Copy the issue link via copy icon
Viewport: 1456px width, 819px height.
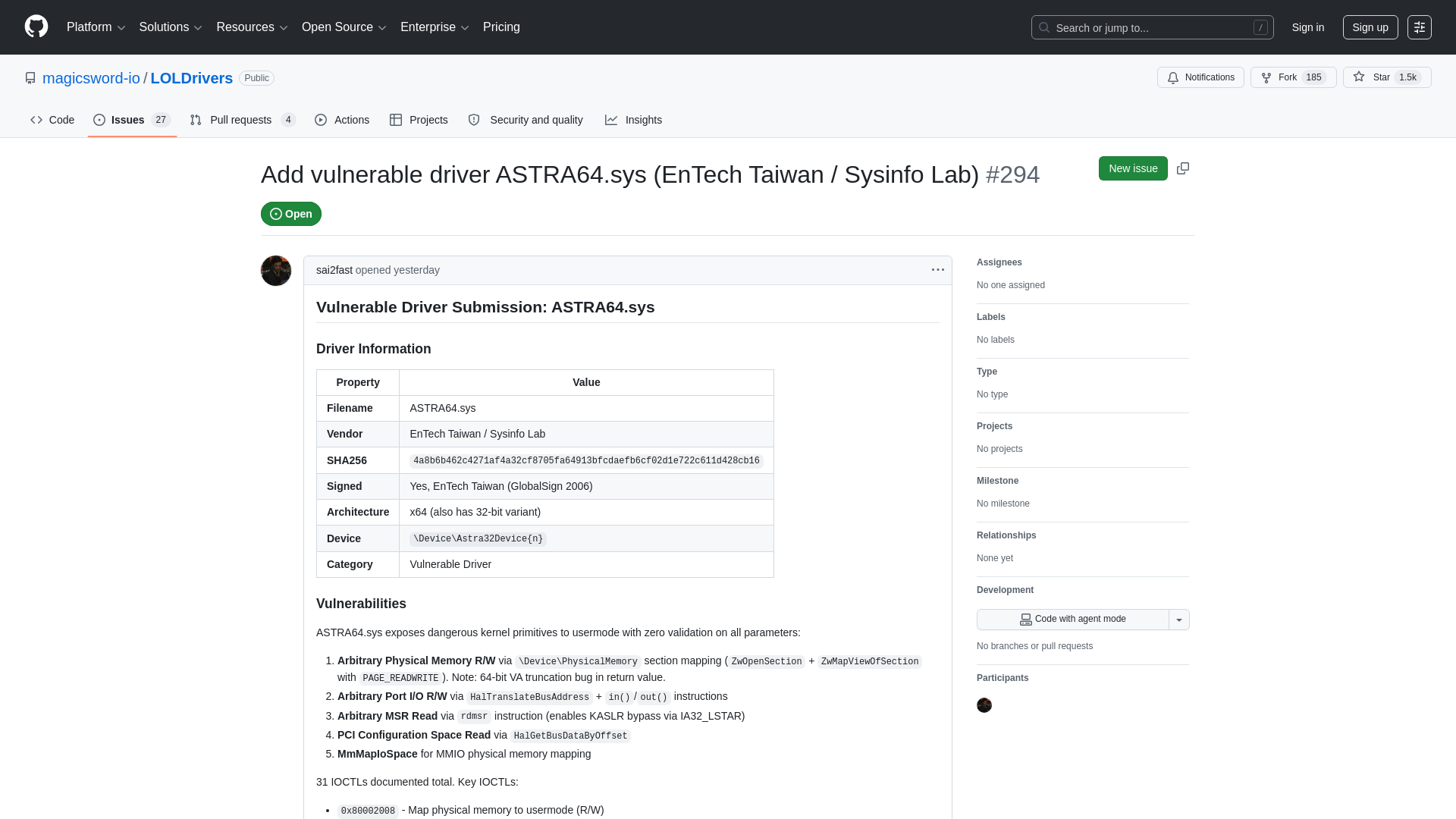1182,168
